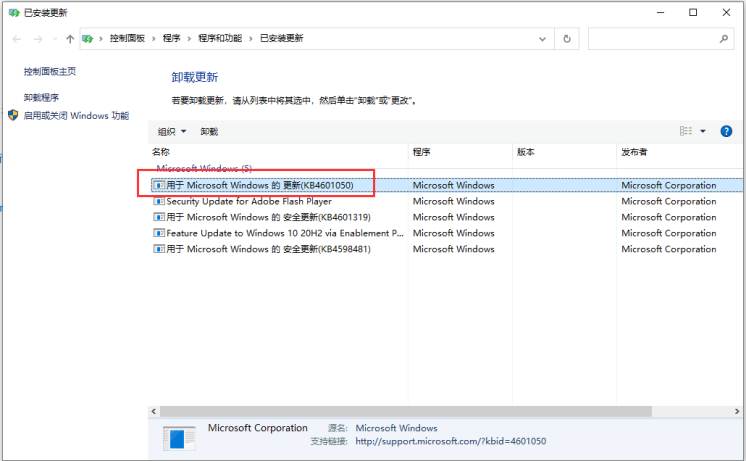746x461 pixels.
Task: Click icon of Feature Update 20H2
Action: [x=159, y=233]
